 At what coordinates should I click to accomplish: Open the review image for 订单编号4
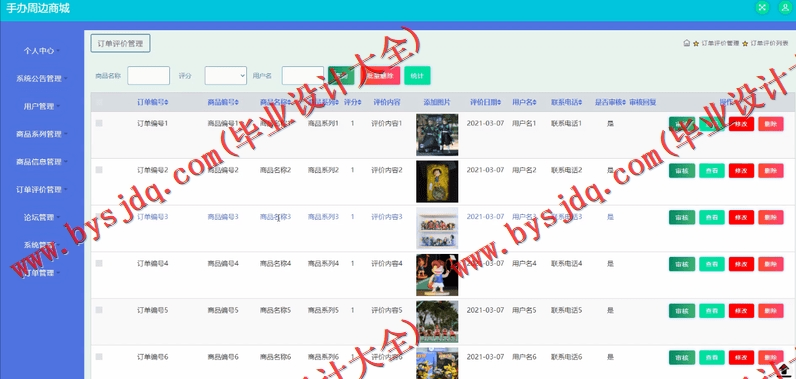point(437,275)
